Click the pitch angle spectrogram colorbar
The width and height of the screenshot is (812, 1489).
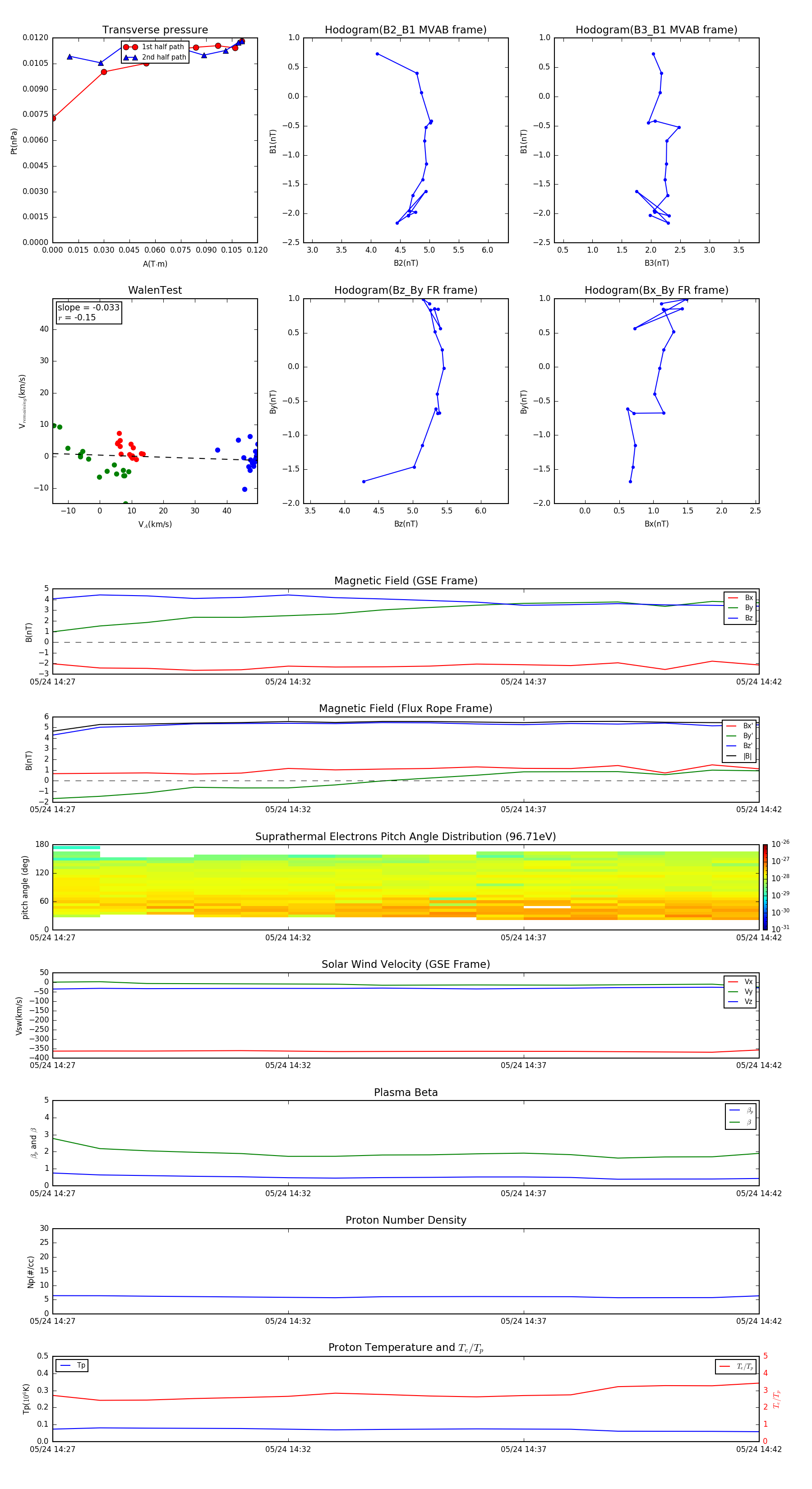pyautogui.click(x=765, y=887)
